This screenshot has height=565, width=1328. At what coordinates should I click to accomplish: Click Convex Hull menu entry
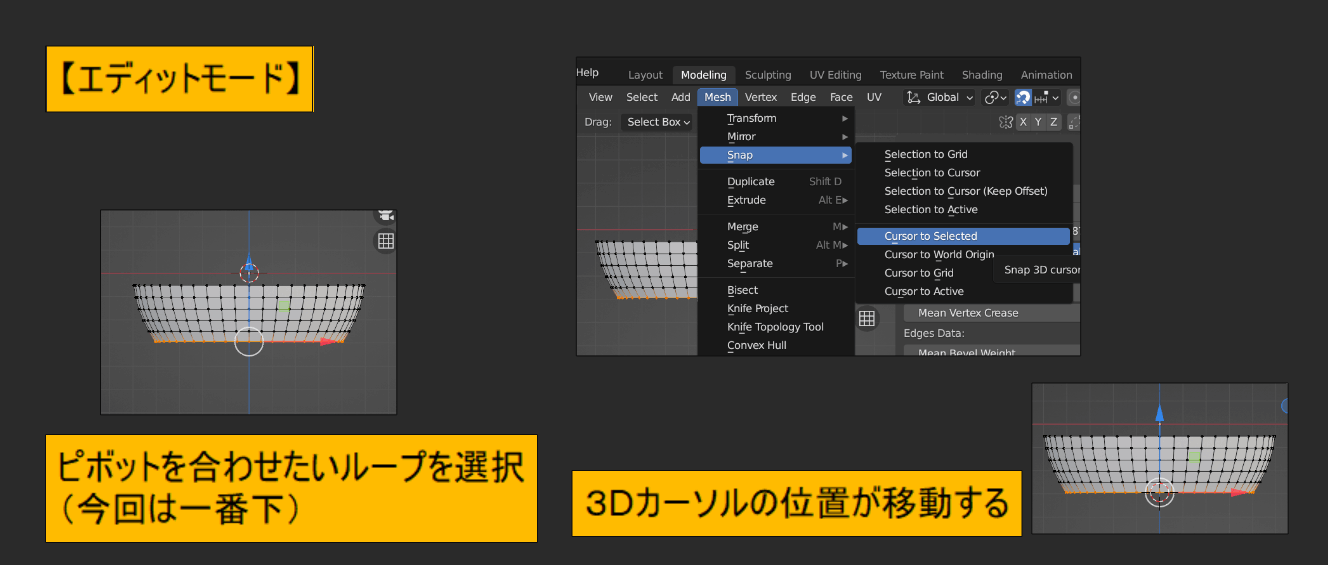pos(775,345)
